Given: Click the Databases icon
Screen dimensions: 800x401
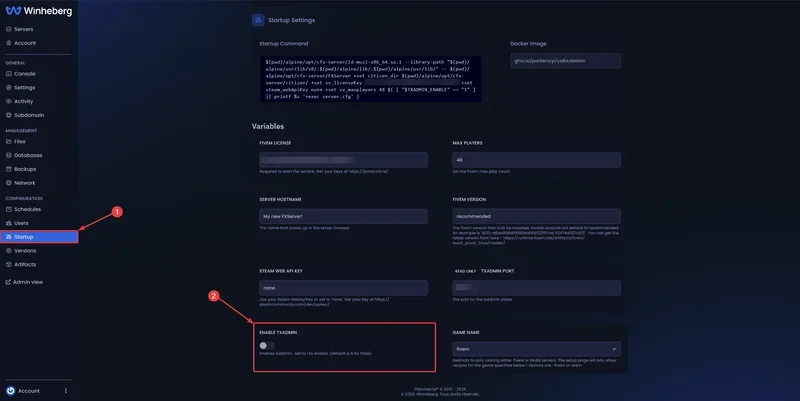Looking at the screenshot, I should pos(9,155).
